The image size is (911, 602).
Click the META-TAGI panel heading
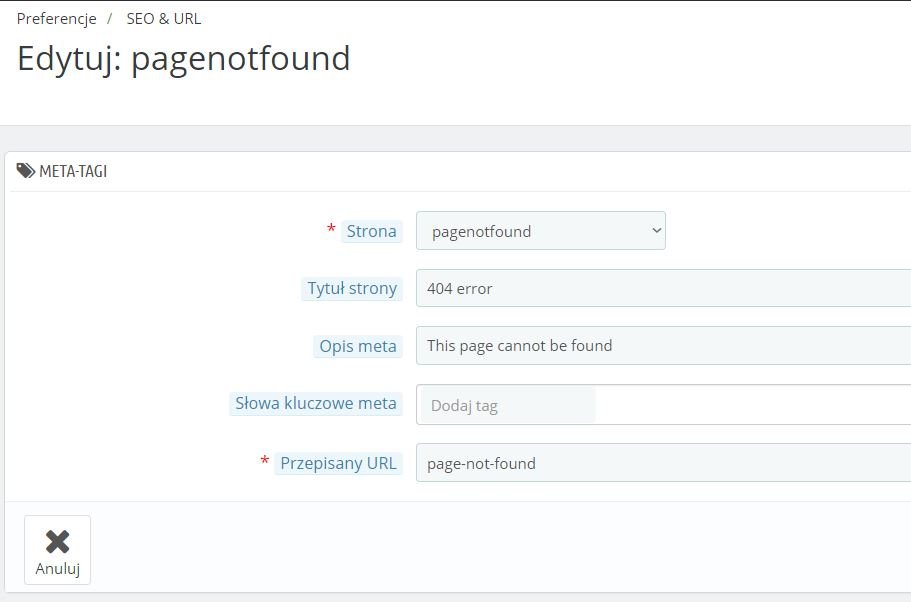73,171
